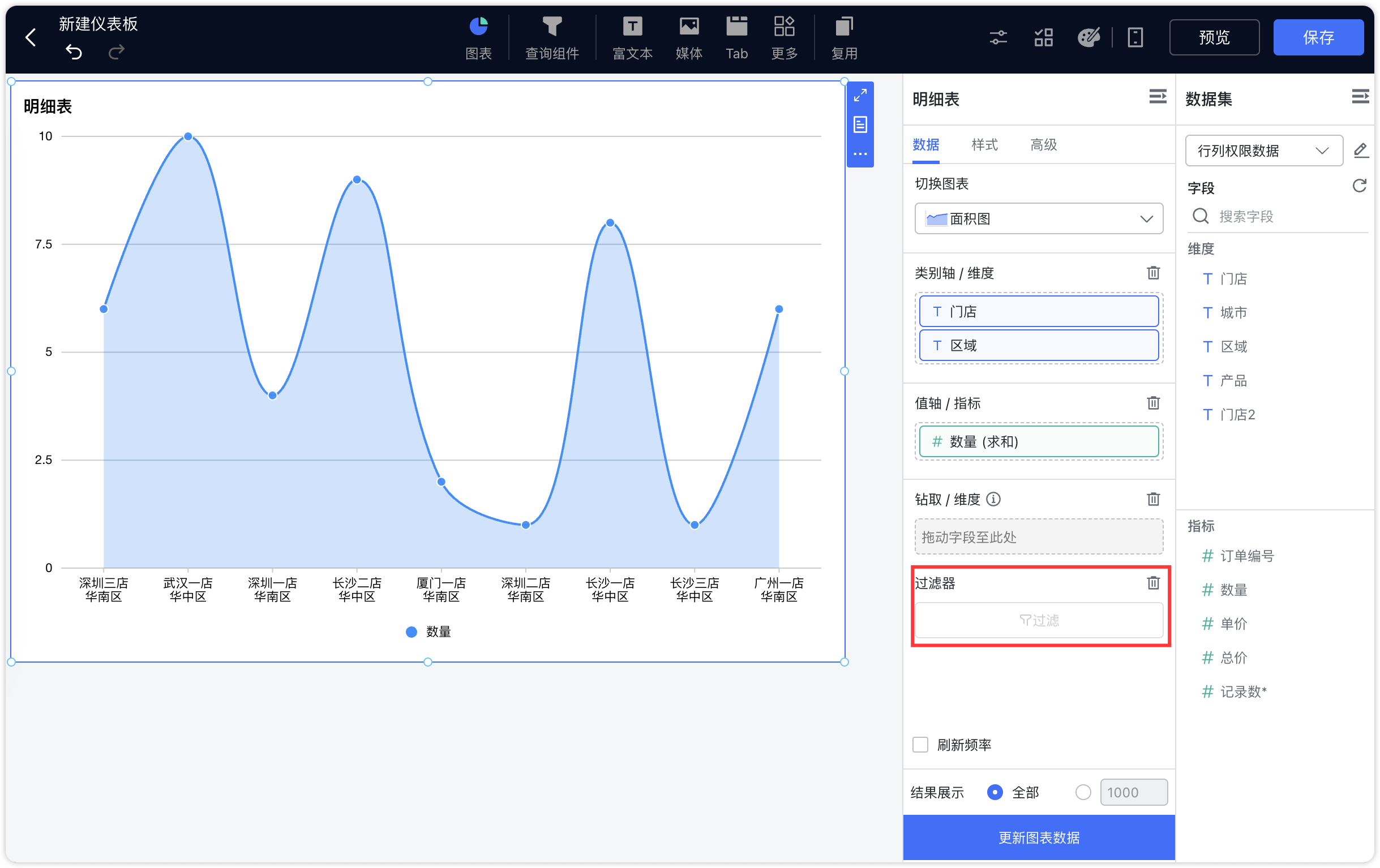Click the 拖动字段至此处 drop zone
This screenshot has height=868, width=1380.
[x=1039, y=536]
